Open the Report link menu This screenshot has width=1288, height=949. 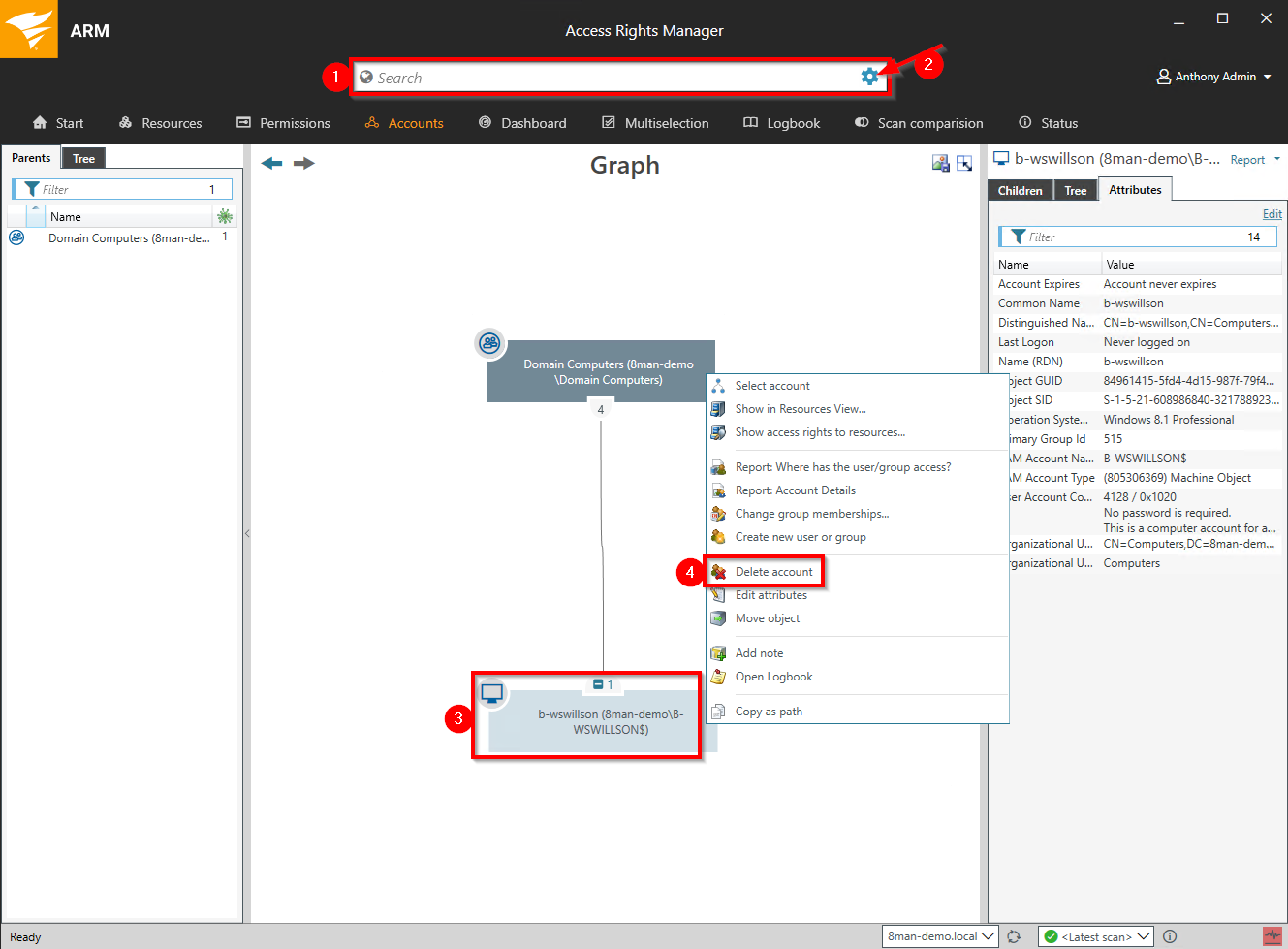tap(1255, 160)
